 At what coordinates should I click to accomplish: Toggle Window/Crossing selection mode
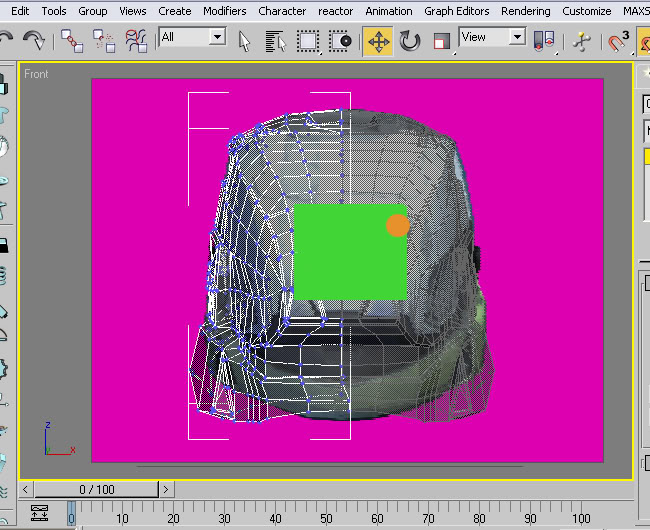(341, 41)
